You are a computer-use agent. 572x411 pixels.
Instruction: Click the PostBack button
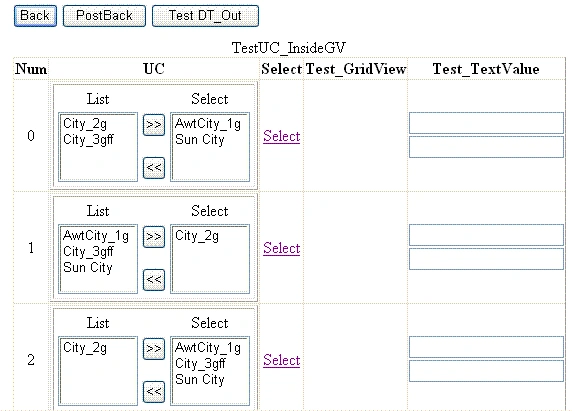click(x=104, y=16)
